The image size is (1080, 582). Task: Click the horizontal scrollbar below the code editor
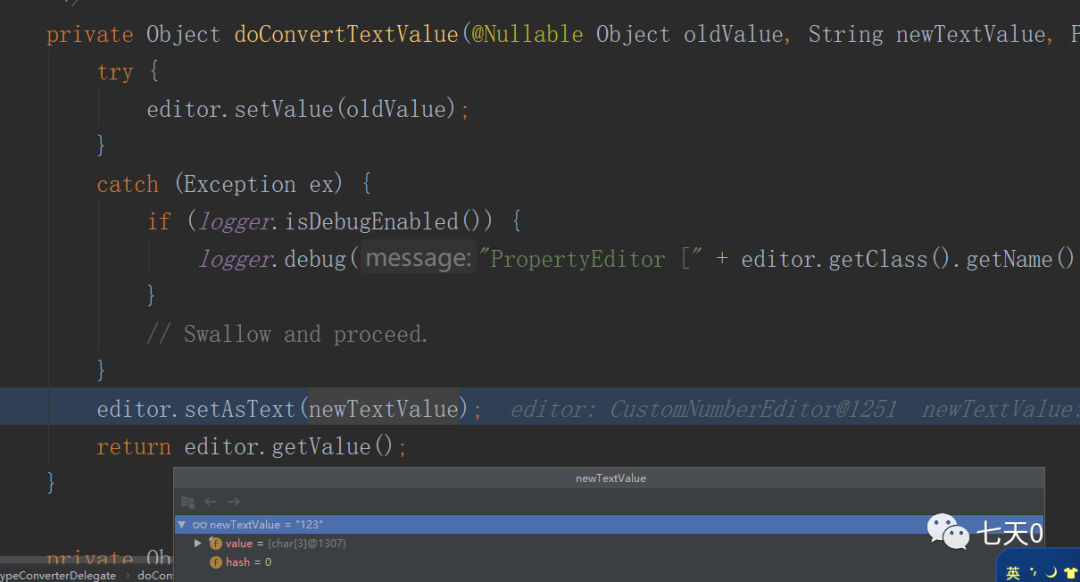87,559
